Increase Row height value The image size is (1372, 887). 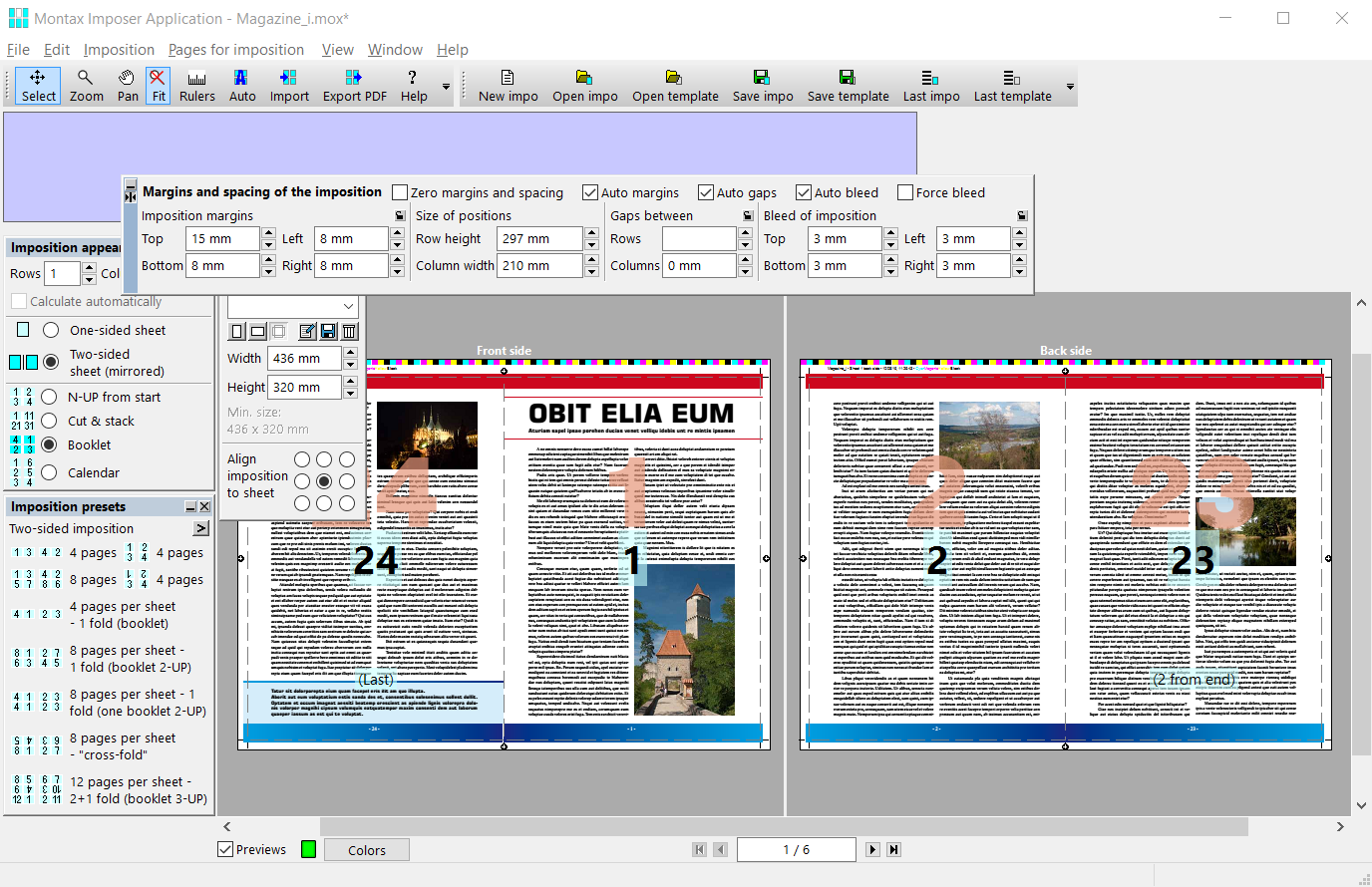[x=591, y=233]
